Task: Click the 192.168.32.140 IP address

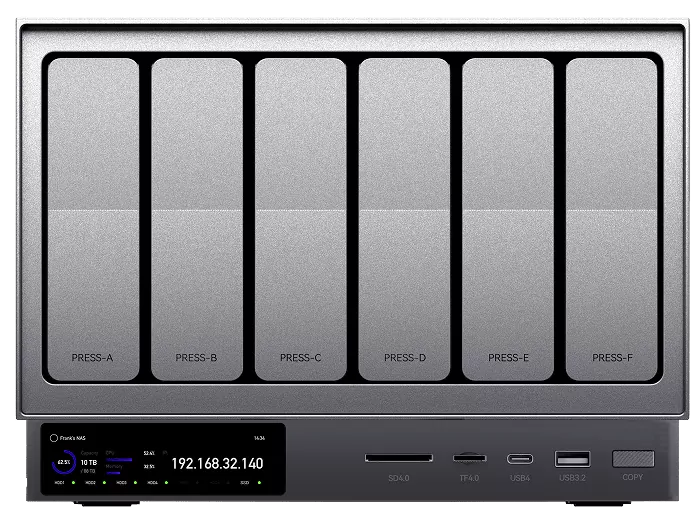Action: [x=217, y=464]
